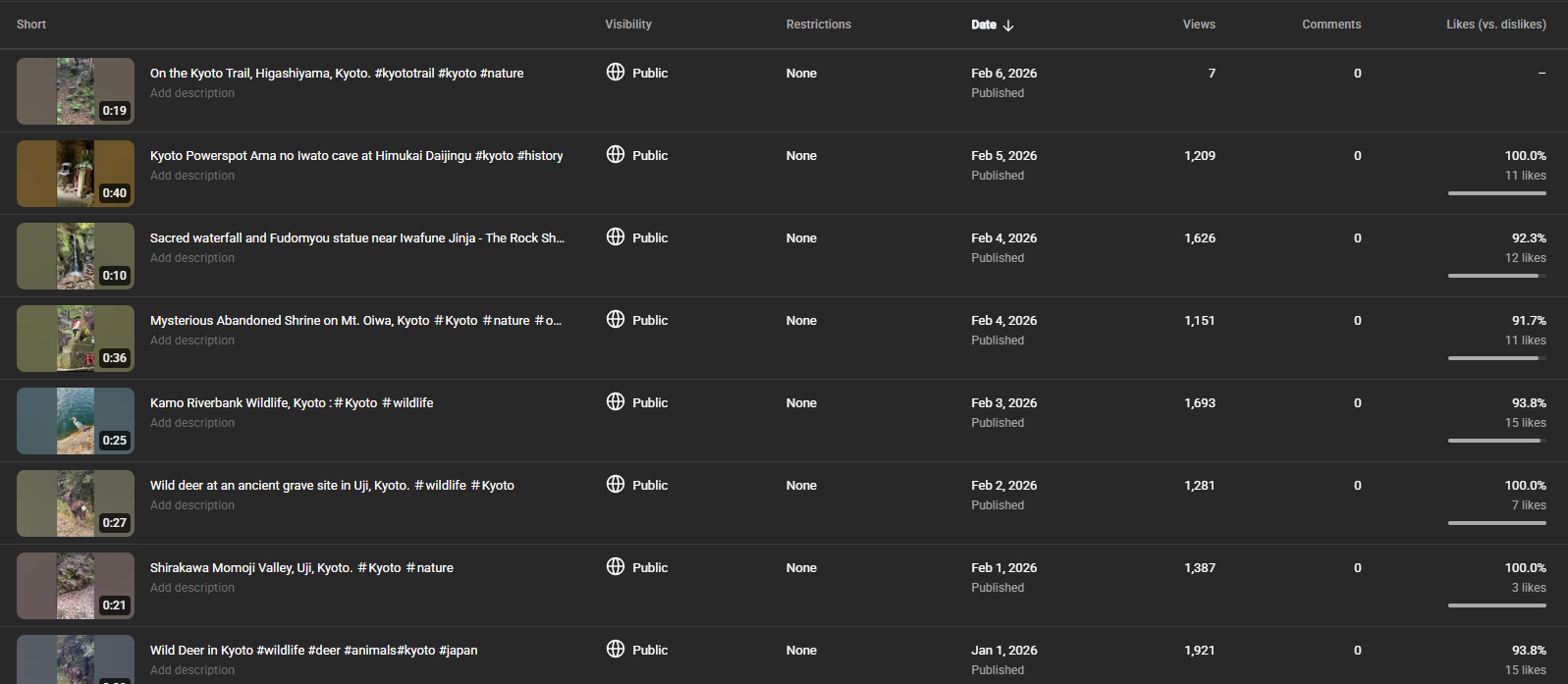
Task: Open Kamo Riverbank Wildlife video title
Action: [292, 402]
